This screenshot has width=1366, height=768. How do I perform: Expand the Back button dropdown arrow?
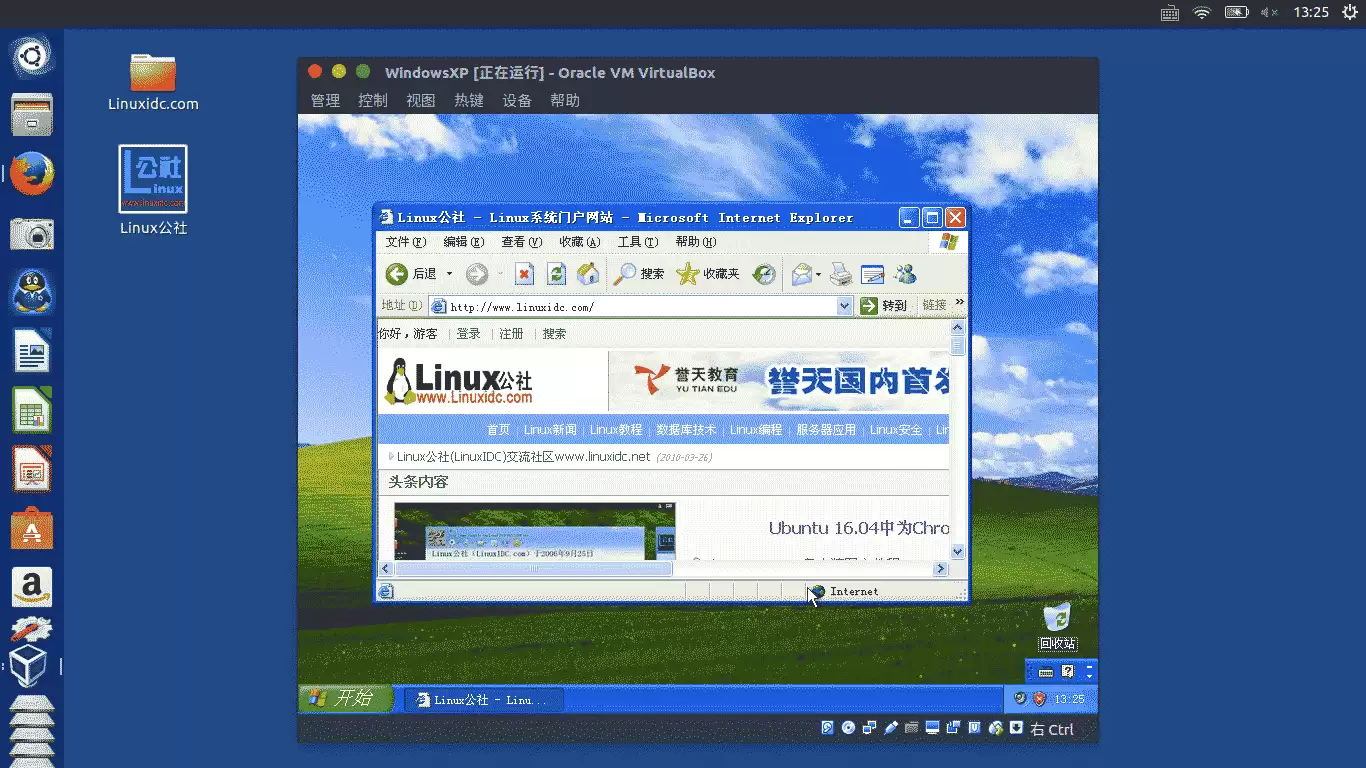449,273
